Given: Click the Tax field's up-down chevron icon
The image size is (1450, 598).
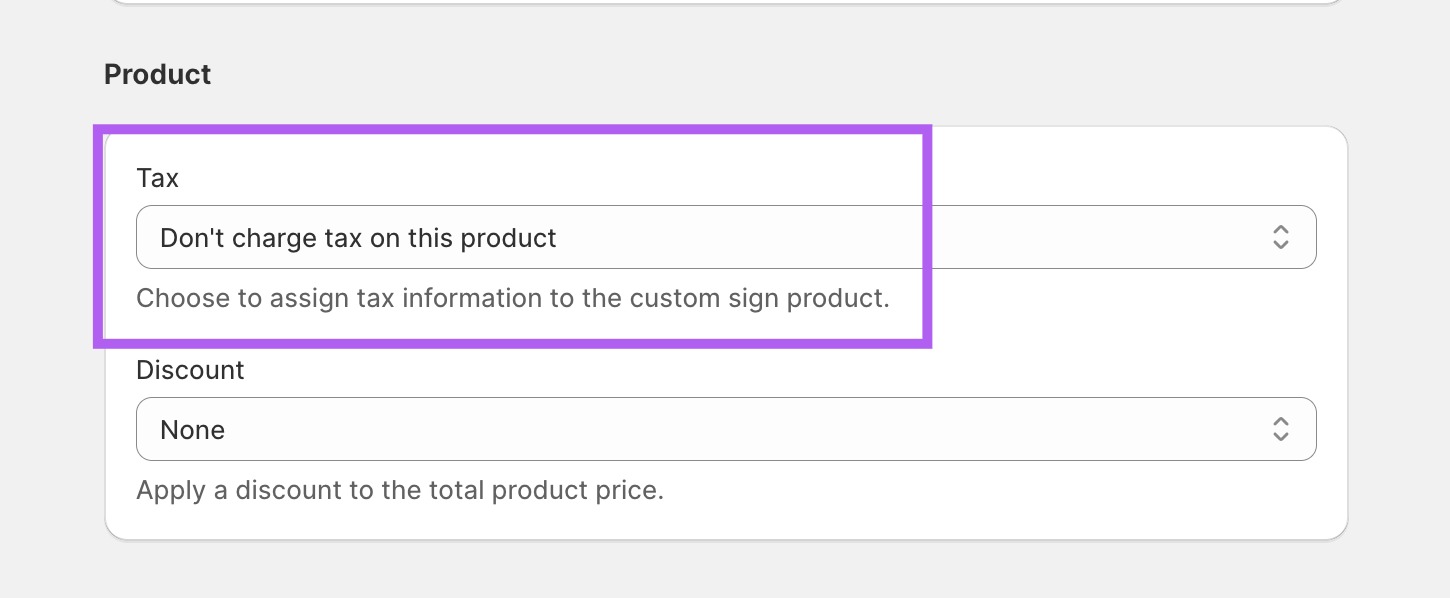Looking at the screenshot, I should point(1280,237).
